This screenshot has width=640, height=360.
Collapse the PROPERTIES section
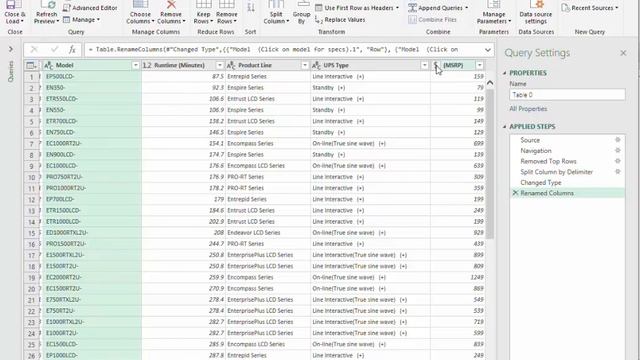(x=504, y=73)
